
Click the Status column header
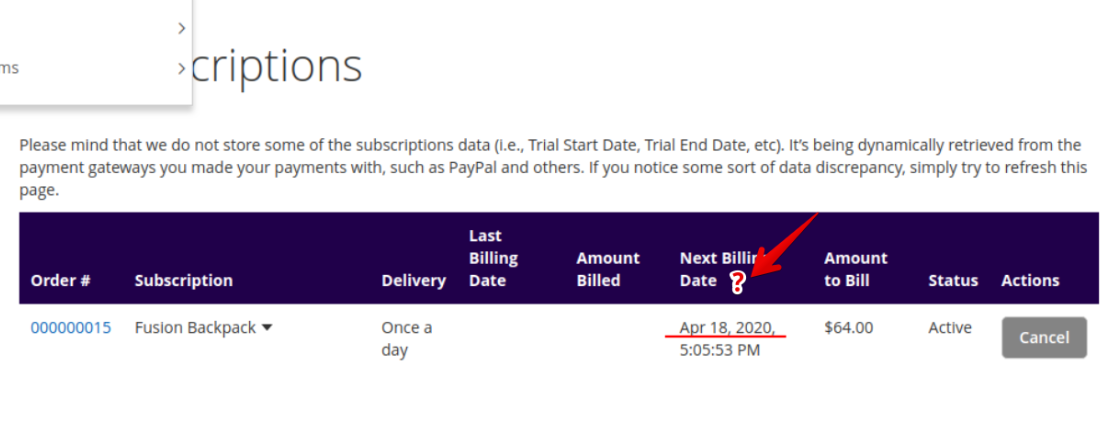pyautogui.click(x=953, y=280)
